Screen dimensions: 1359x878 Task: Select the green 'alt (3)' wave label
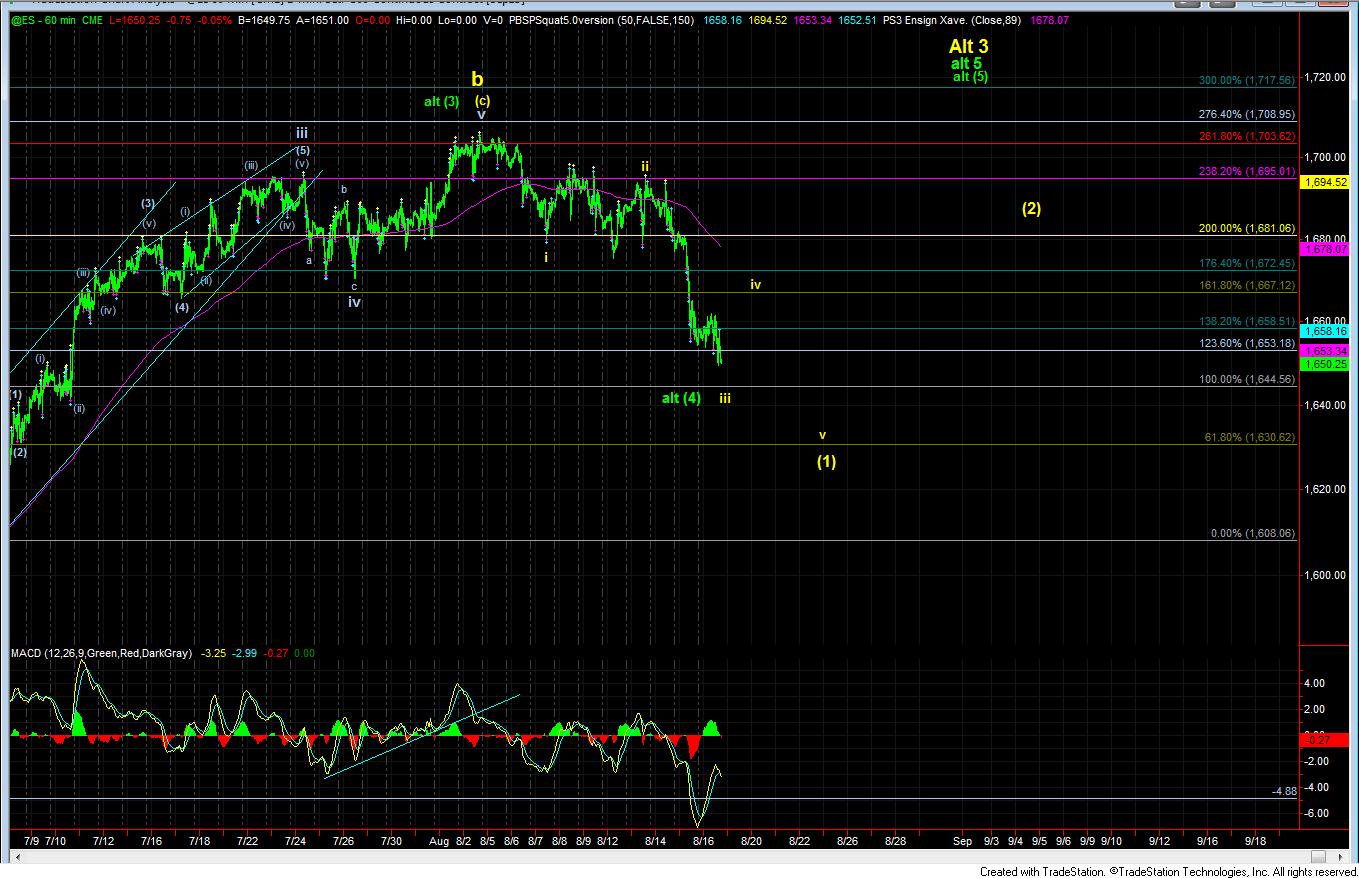click(442, 101)
